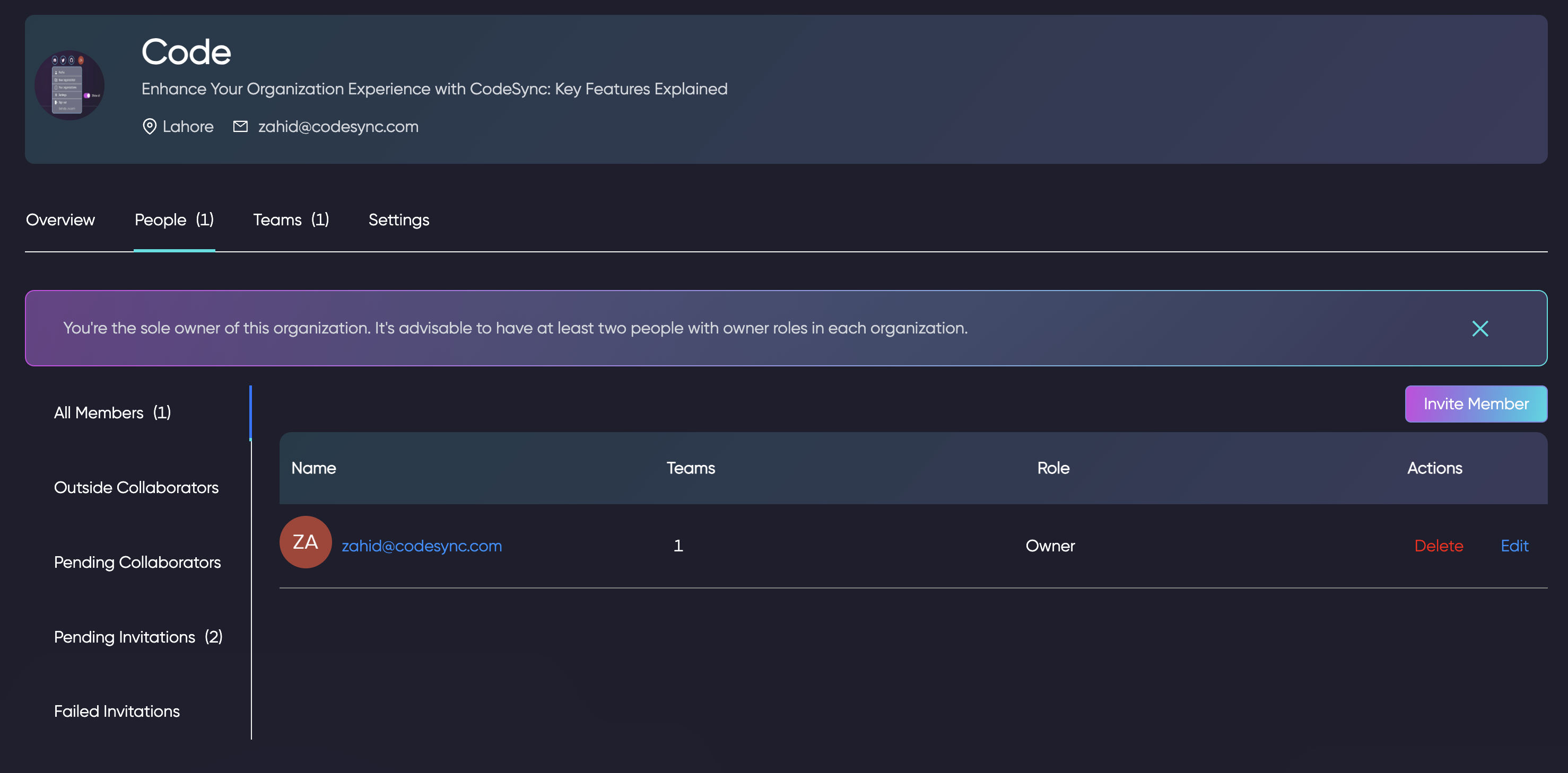Click the Teams column header
The width and height of the screenshot is (1568, 773).
tap(690, 468)
